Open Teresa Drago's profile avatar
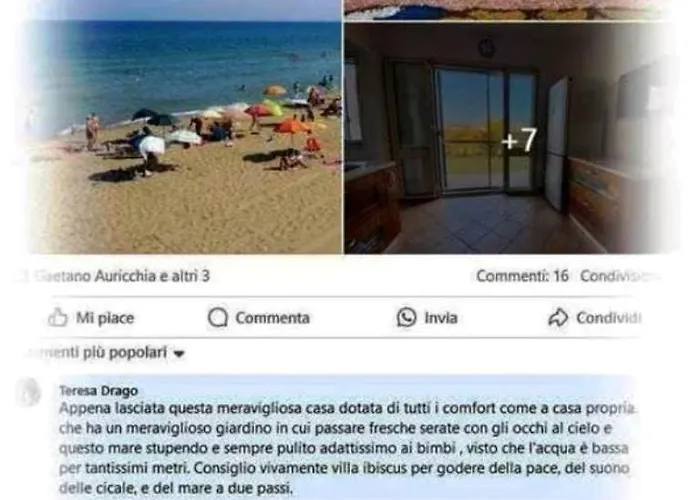 pos(29,392)
